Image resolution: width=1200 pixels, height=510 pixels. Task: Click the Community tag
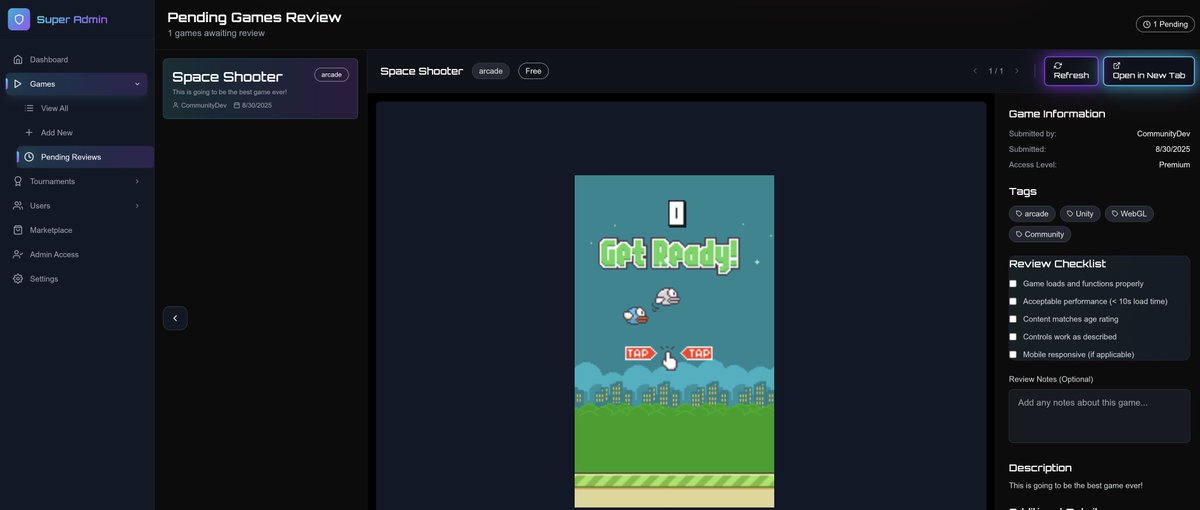pos(1039,234)
